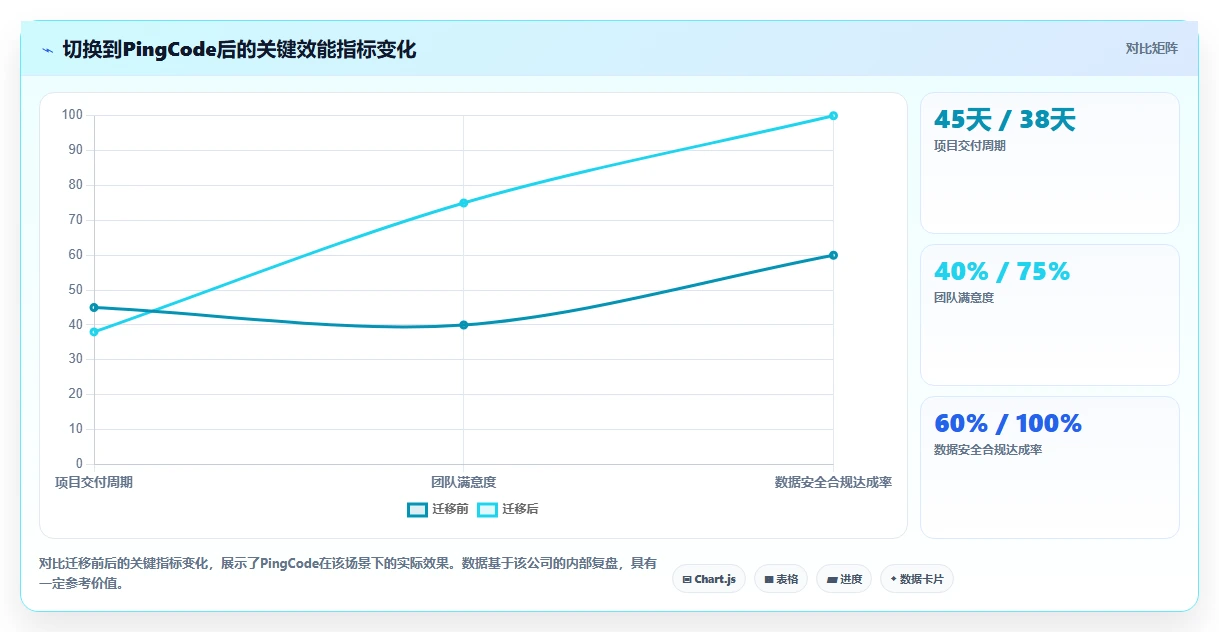Click the 项目交付周期 x-axis label
This screenshot has width=1219, height=632.
[94, 482]
